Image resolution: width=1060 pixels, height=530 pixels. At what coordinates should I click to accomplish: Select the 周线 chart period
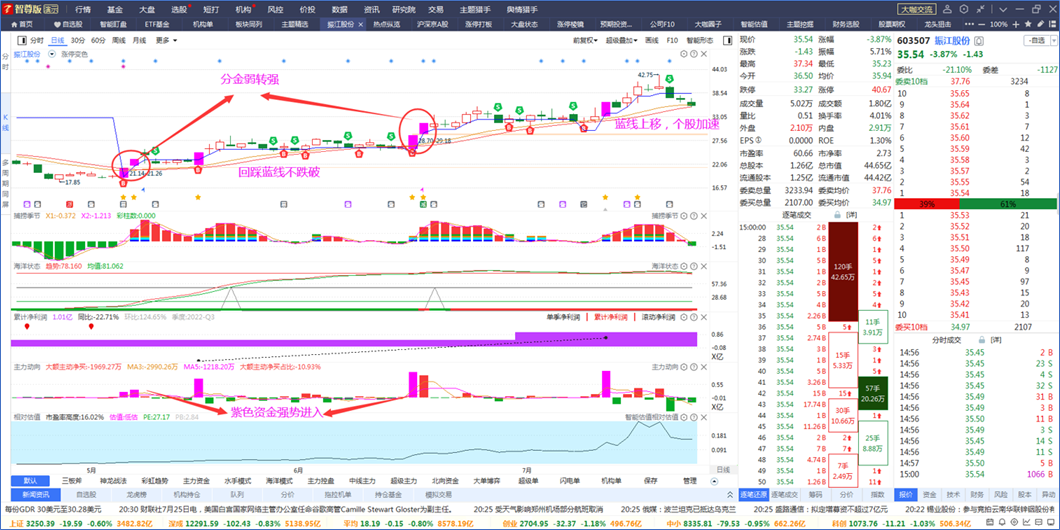[x=118, y=41]
